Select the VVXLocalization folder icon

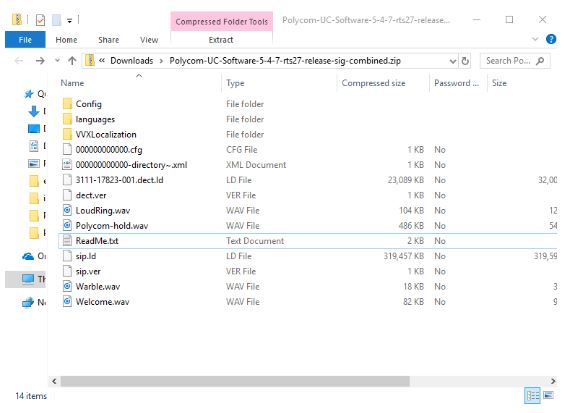(x=67, y=134)
